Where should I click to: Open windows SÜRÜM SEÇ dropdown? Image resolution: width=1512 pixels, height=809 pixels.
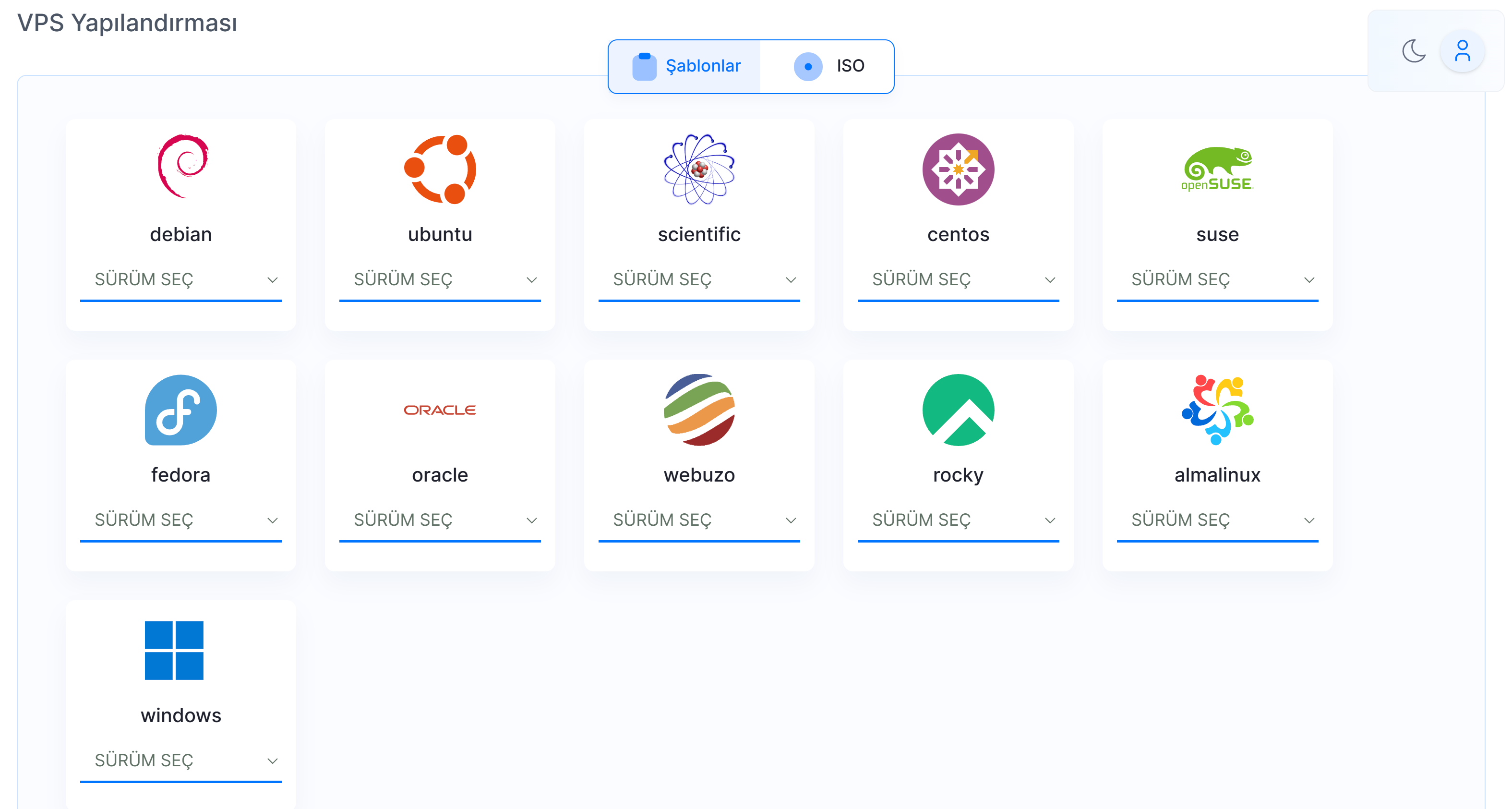tap(181, 761)
